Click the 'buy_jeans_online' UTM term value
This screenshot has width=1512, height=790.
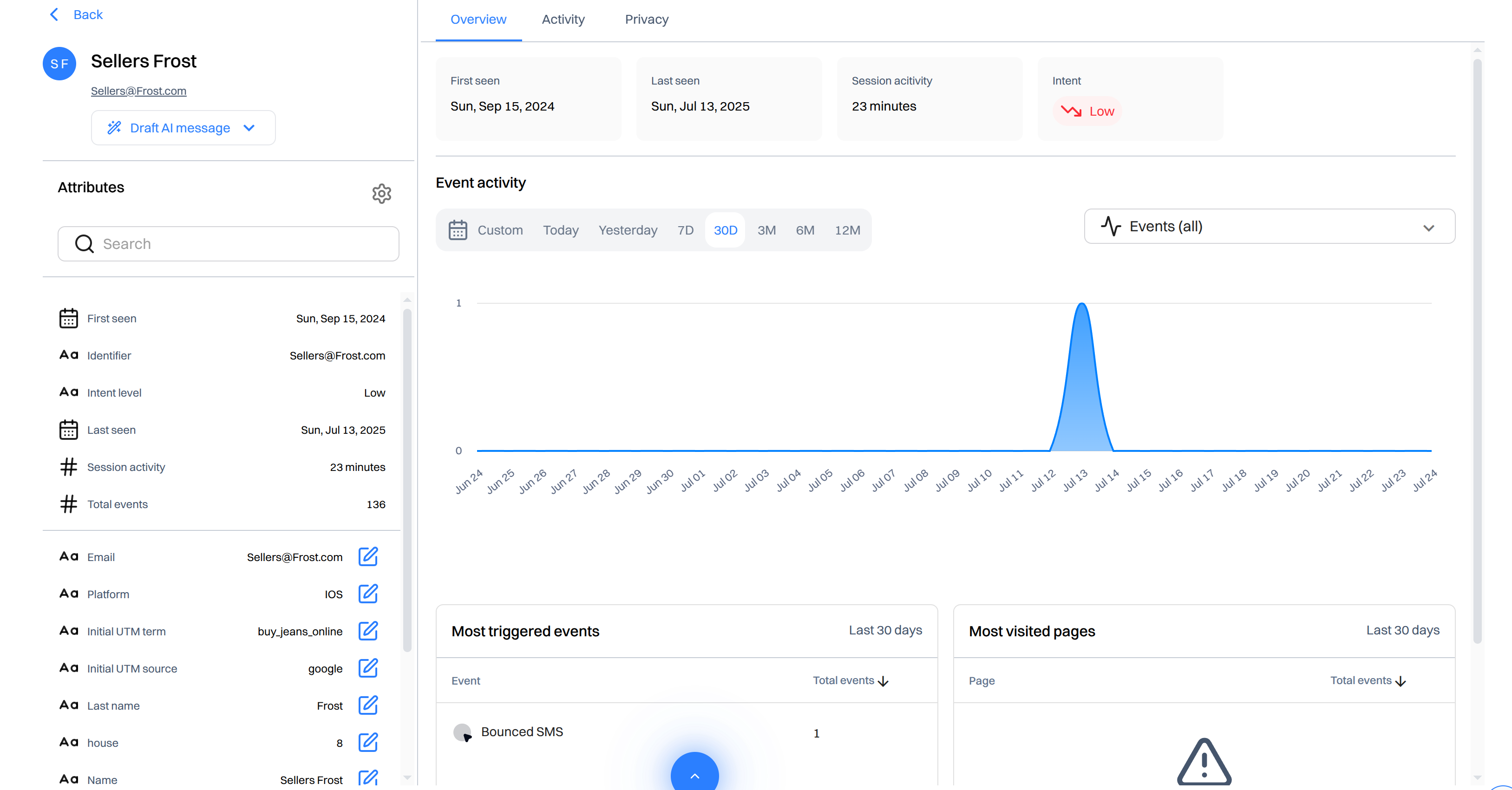[x=300, y=632]
